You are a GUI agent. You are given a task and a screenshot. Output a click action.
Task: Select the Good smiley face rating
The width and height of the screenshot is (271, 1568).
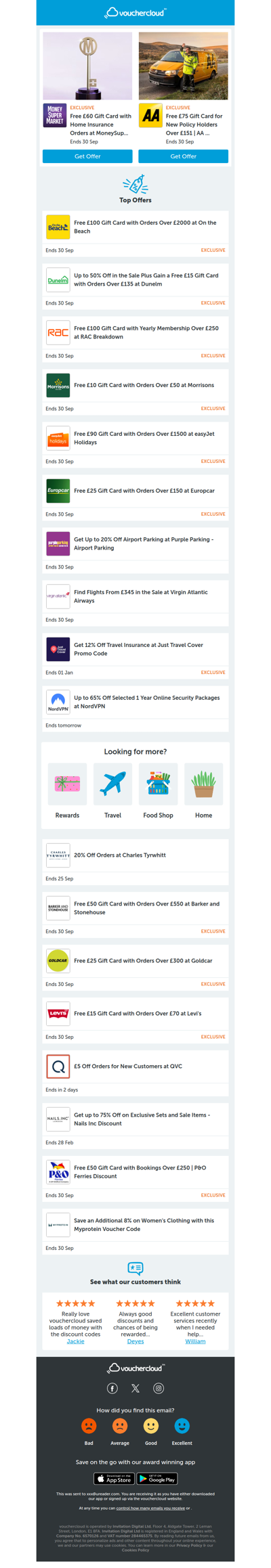click(151, 1425)
